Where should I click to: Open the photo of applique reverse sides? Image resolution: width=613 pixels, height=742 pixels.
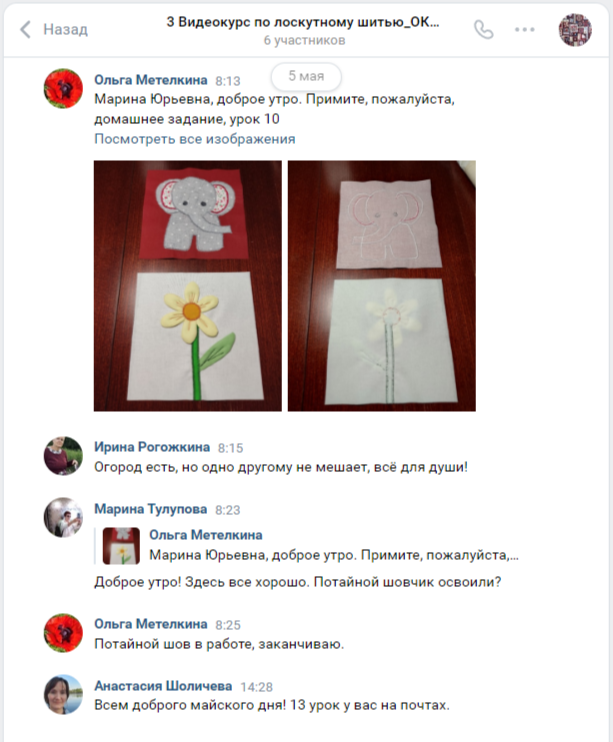pyautogui.click(x=382, y=286)
